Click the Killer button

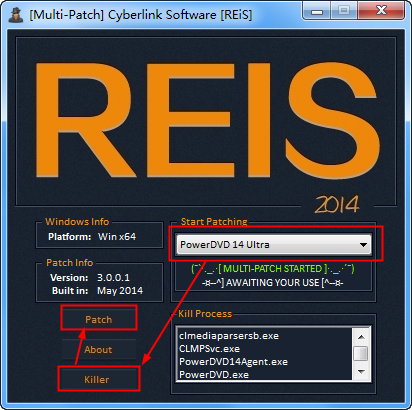click(99, 379)
